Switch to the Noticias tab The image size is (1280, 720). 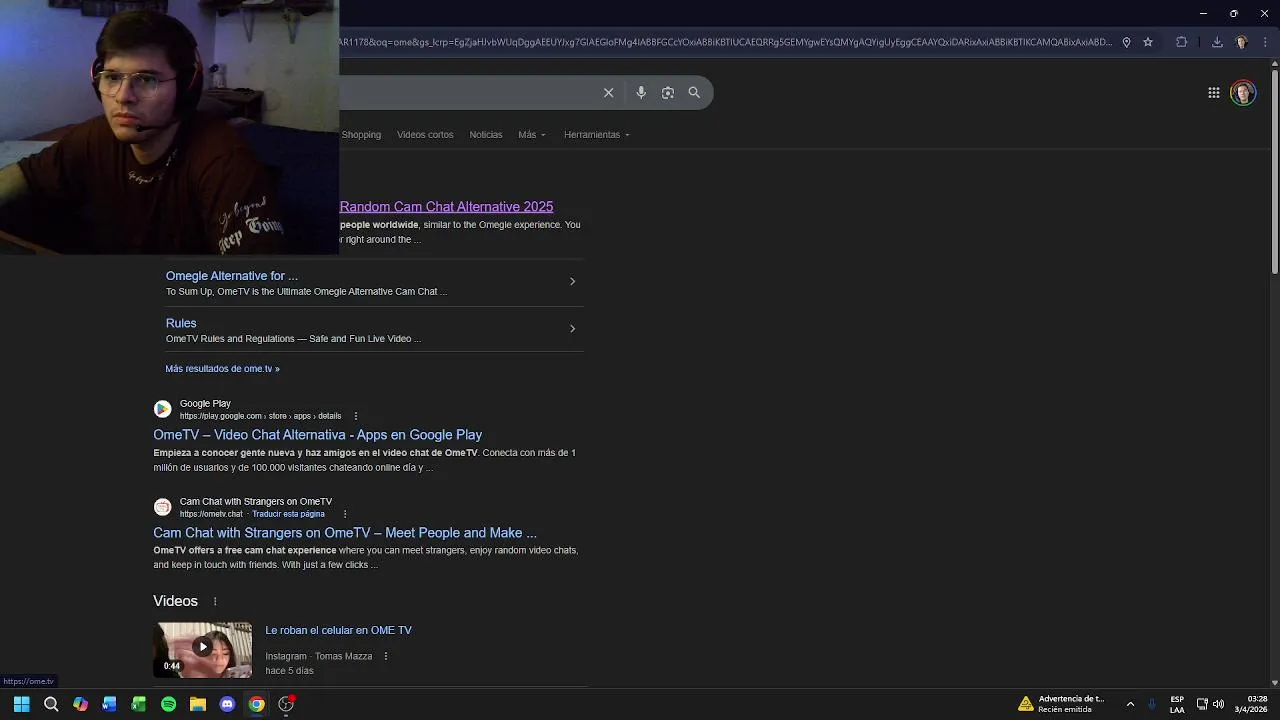(486, 135)
